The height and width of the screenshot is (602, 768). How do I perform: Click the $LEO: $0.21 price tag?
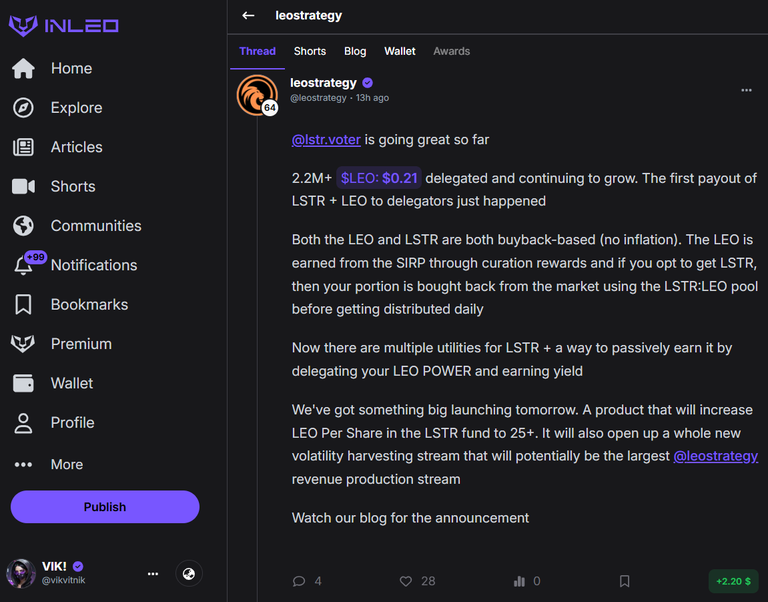379,178
